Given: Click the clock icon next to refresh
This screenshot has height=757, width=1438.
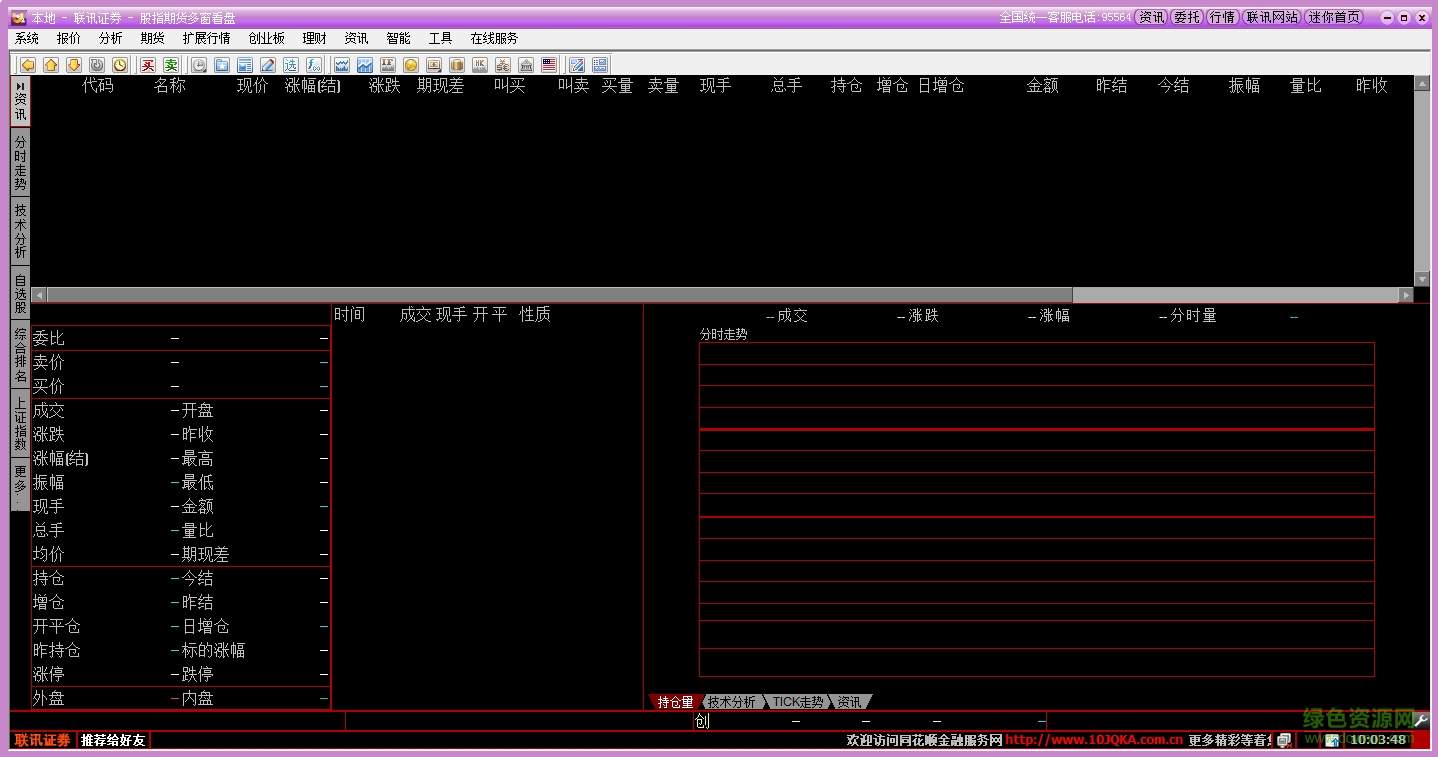Looking at the screenshot, I should 120,65.
